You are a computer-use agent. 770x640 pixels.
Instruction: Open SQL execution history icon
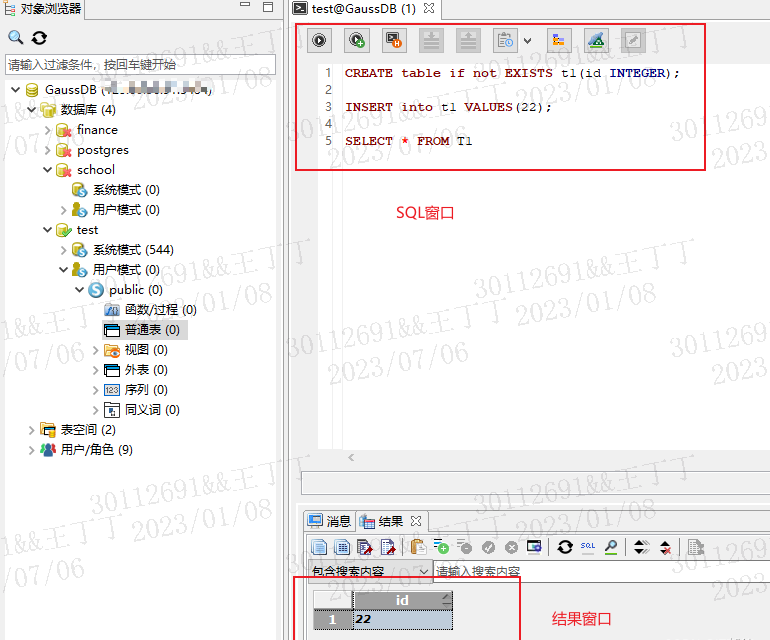(x=394, y=40)
